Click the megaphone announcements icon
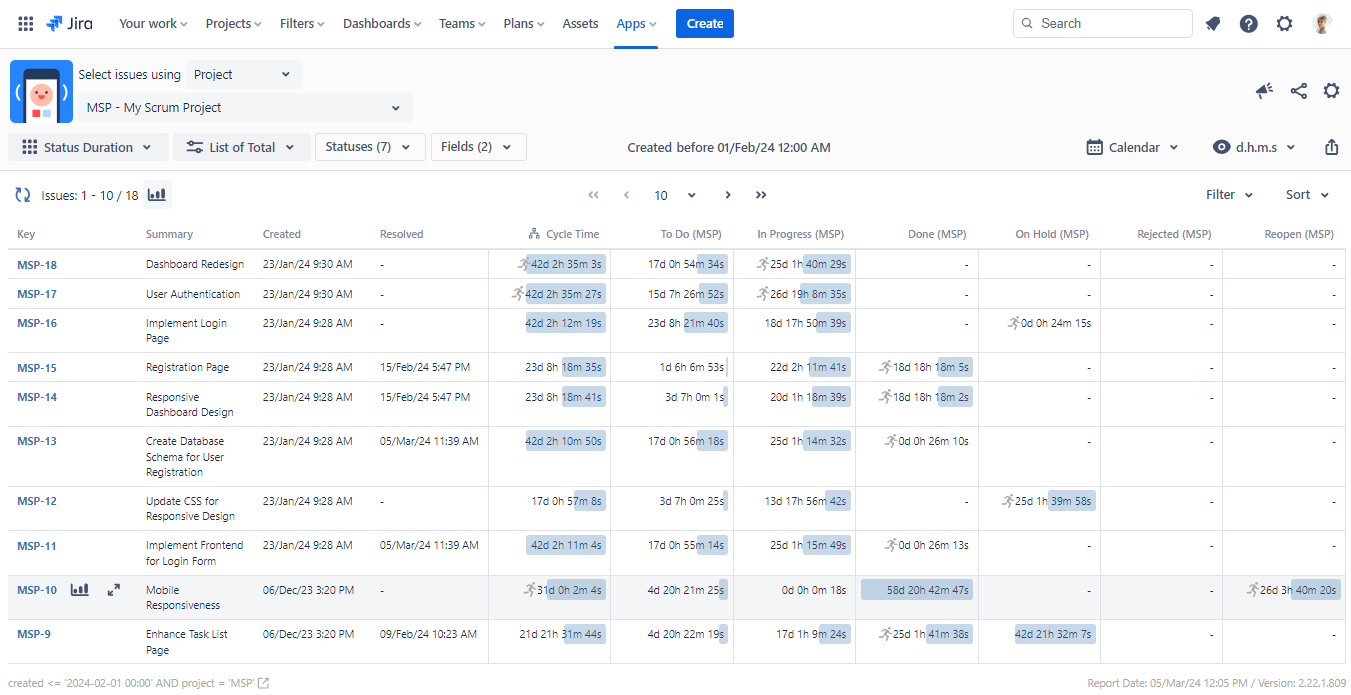 pyautogui.click(x=1264, y=90)
